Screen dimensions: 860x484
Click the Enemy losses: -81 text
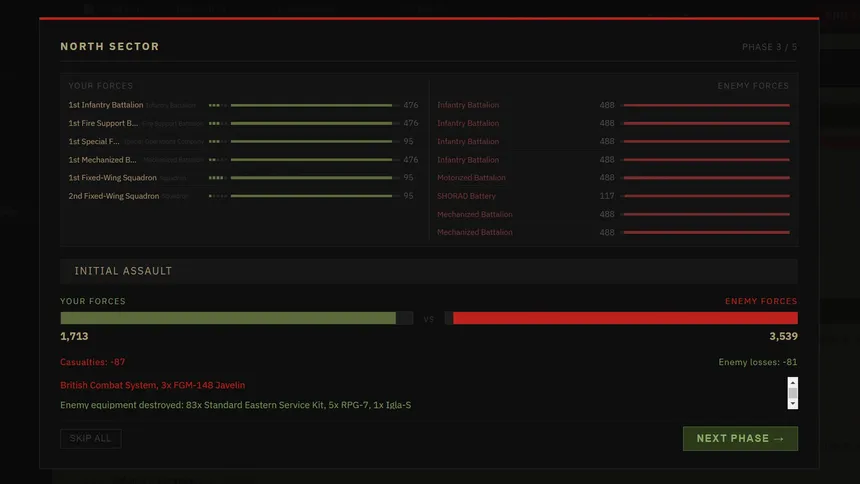(758, 362)
